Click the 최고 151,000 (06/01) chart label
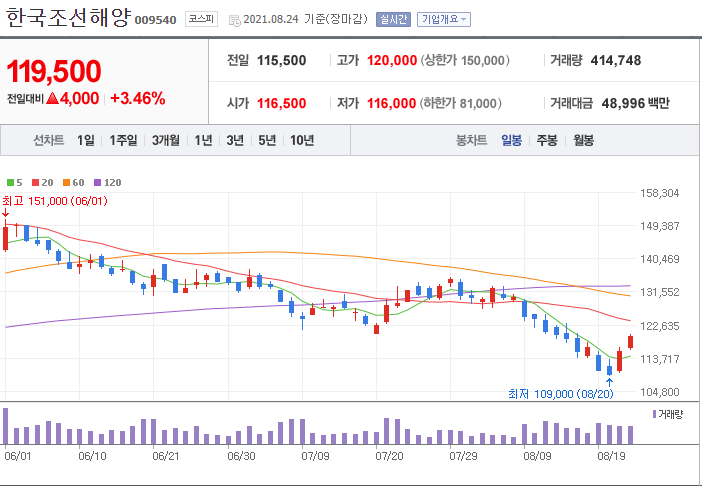Image resolution: width=702 pixels, height=486 pixels. point(55,201)
